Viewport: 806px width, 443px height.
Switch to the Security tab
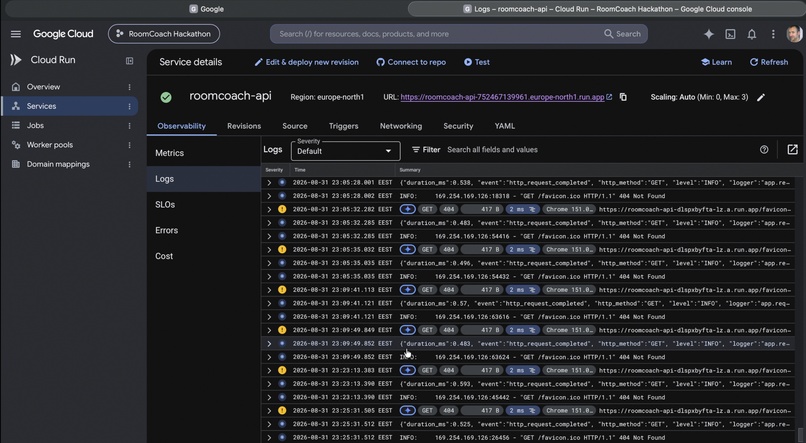pyautogui.click(x=458, y=126)
